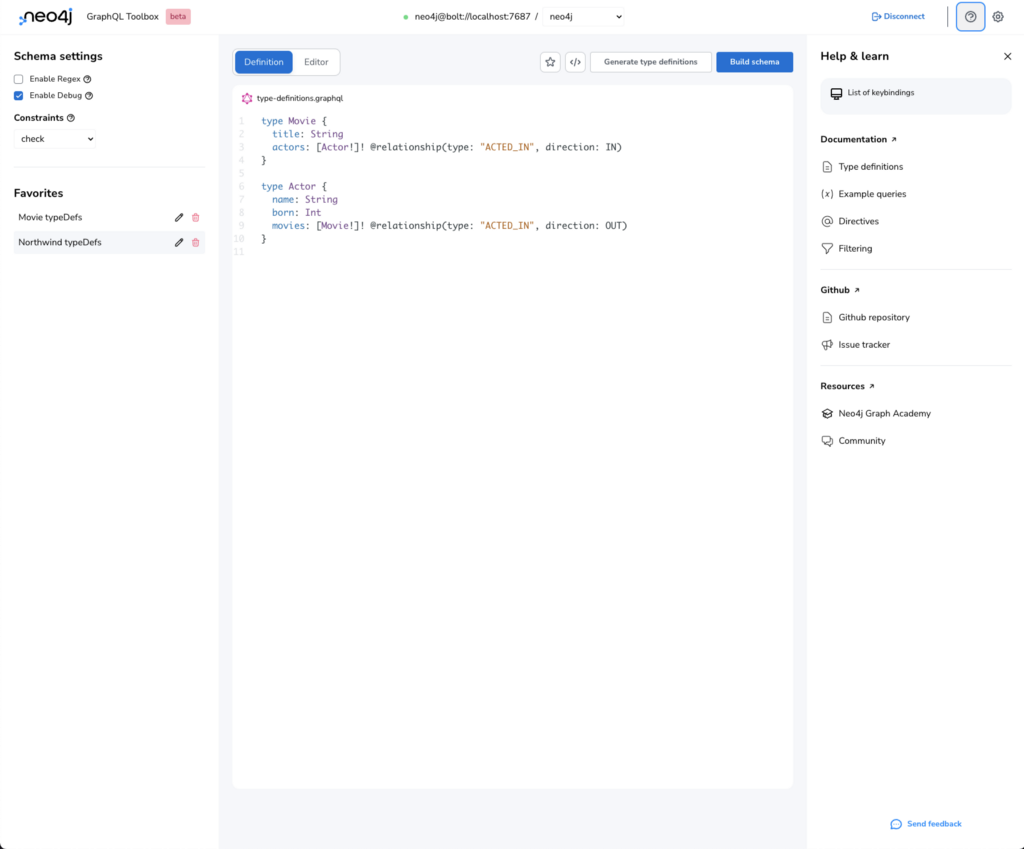Open the Filtering documentation link
Screen dimensions: 1024x849
tap(856, 249)
